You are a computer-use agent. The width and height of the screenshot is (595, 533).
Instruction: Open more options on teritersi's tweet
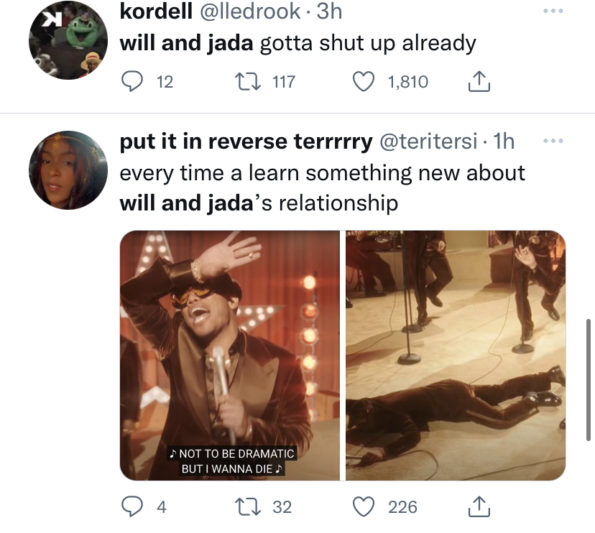[x=553, y=141]
